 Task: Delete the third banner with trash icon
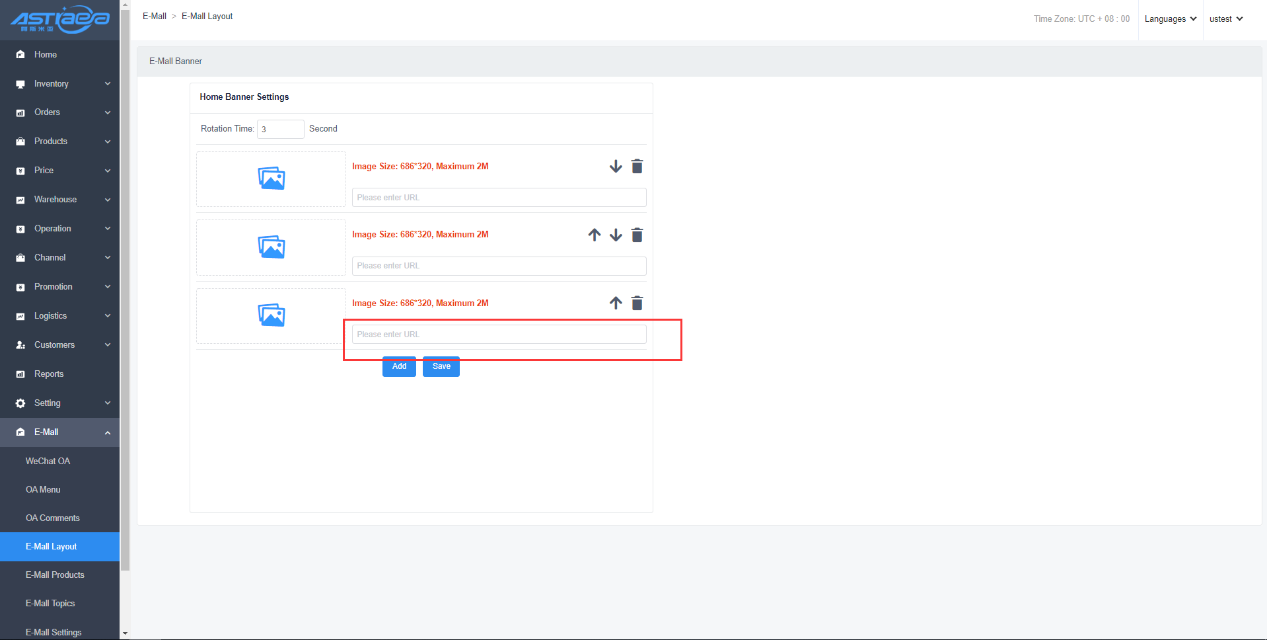pos(637,303)
